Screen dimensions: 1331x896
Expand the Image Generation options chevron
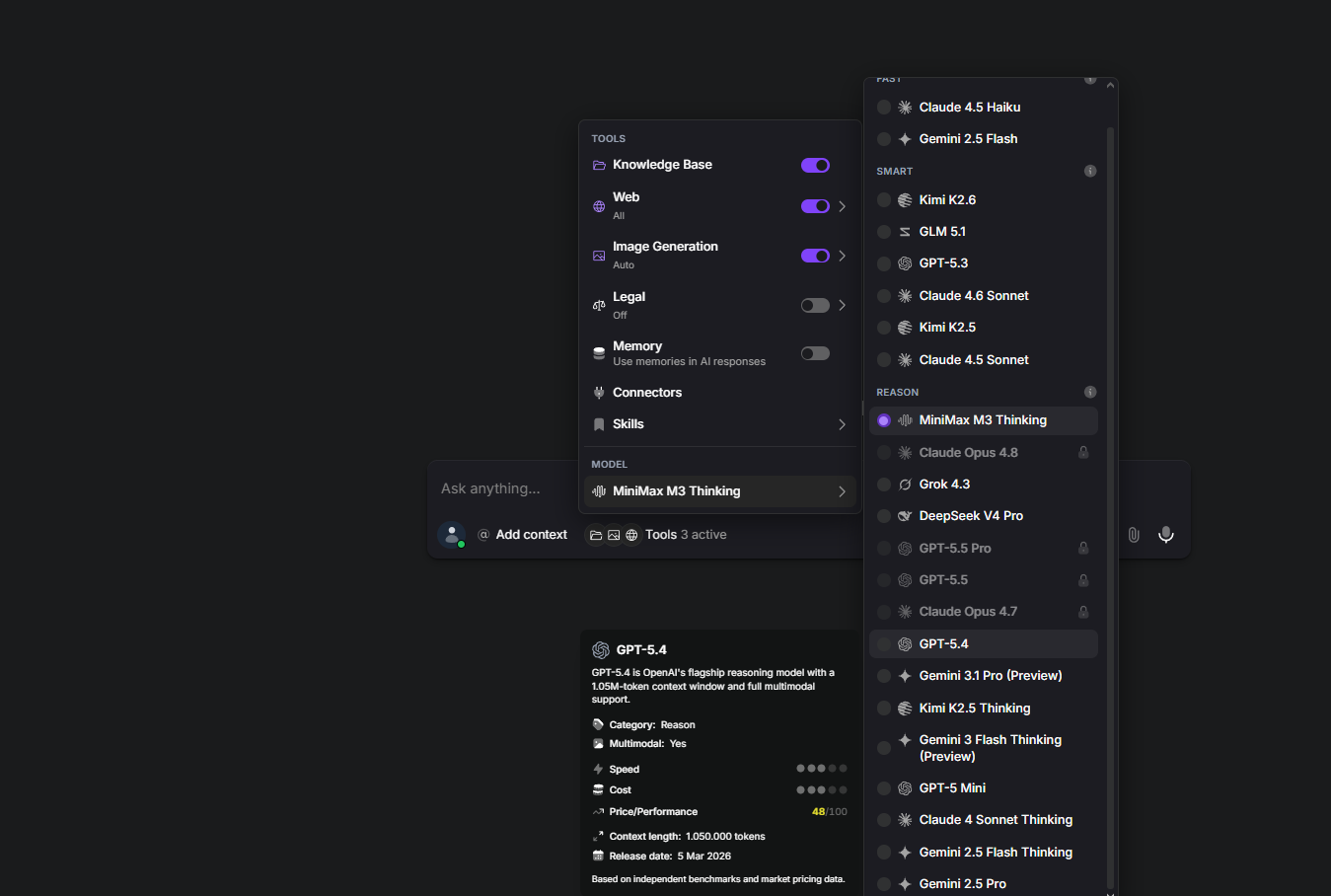pyautogui.click(x=842, y=256)
